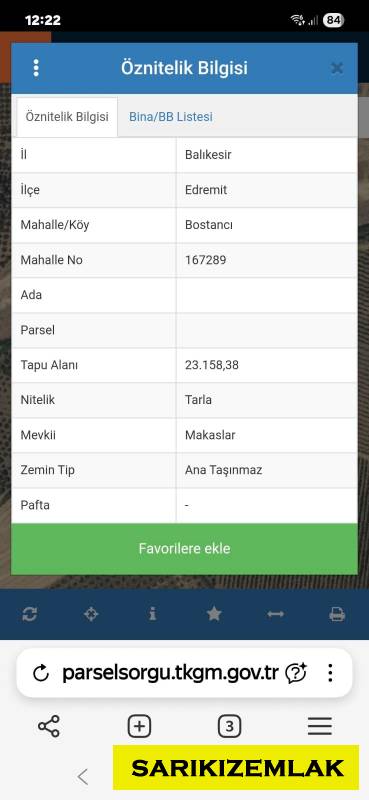Close the Öznitelik Bilgisi panel
Viewport: 369px width, 800px height.
coord(336,68)
